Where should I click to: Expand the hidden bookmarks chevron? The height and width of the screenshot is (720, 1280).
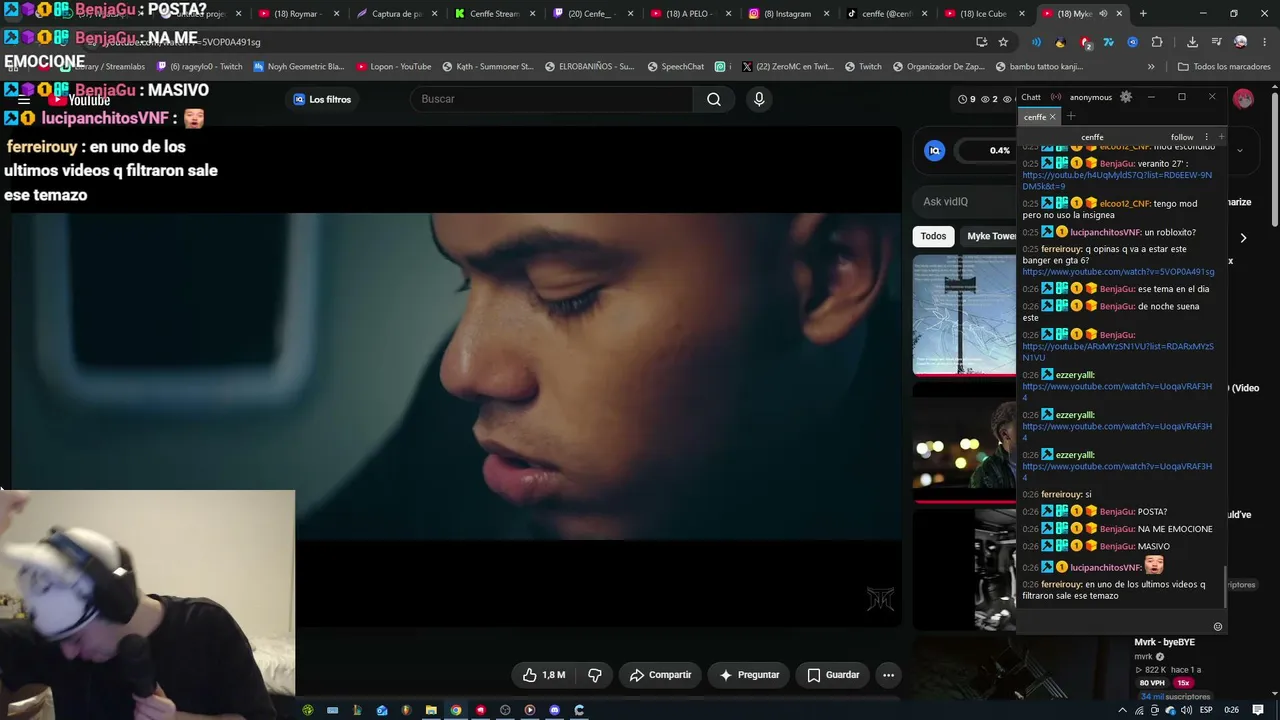[x=1151, y=67]
